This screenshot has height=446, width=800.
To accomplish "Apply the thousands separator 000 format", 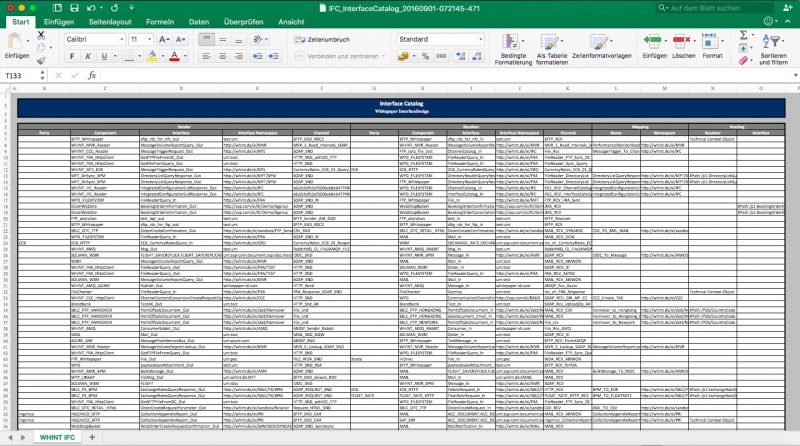I will [x=441, y=56].
